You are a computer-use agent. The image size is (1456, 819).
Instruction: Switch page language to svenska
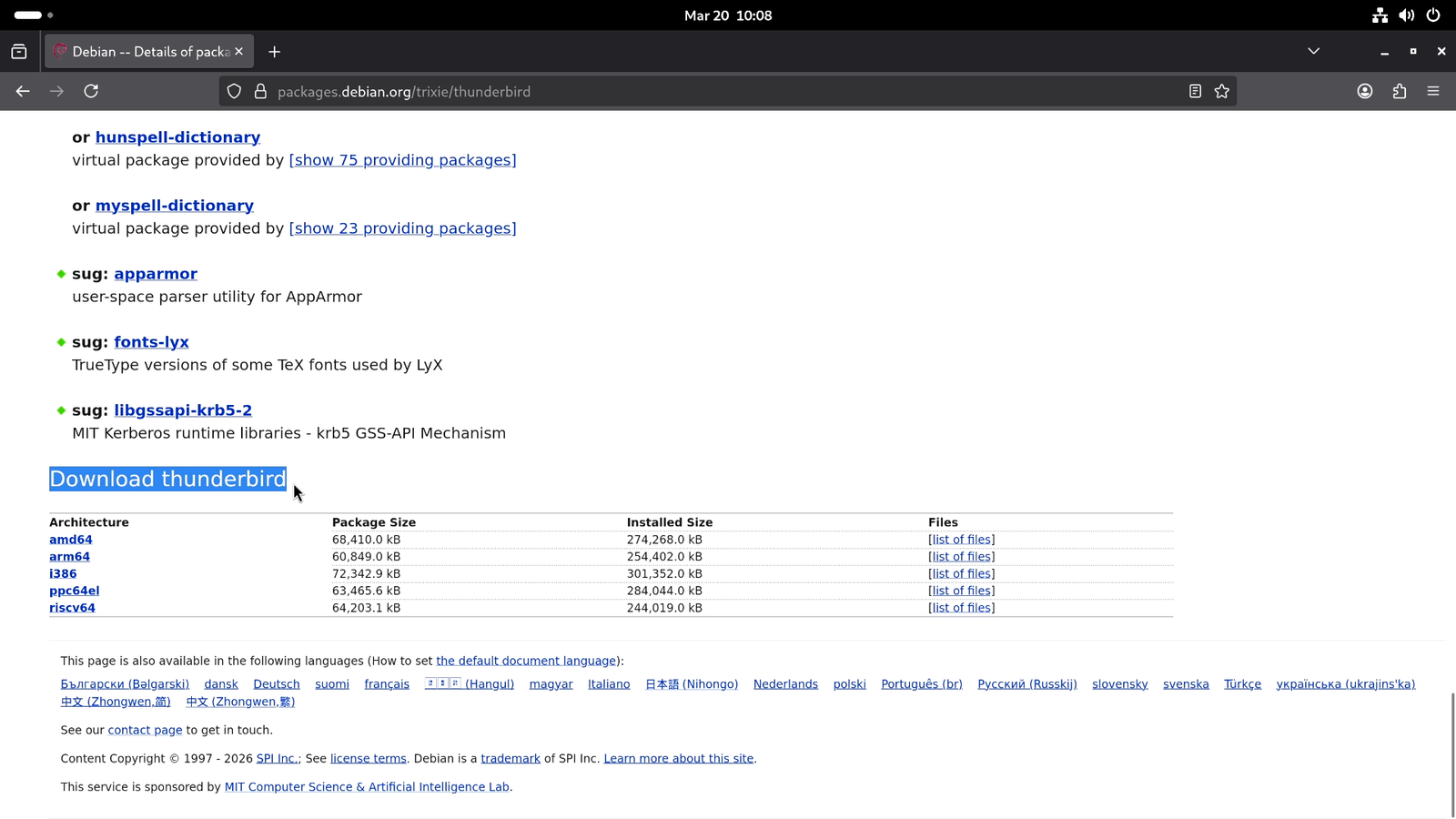click(1186, 684)
